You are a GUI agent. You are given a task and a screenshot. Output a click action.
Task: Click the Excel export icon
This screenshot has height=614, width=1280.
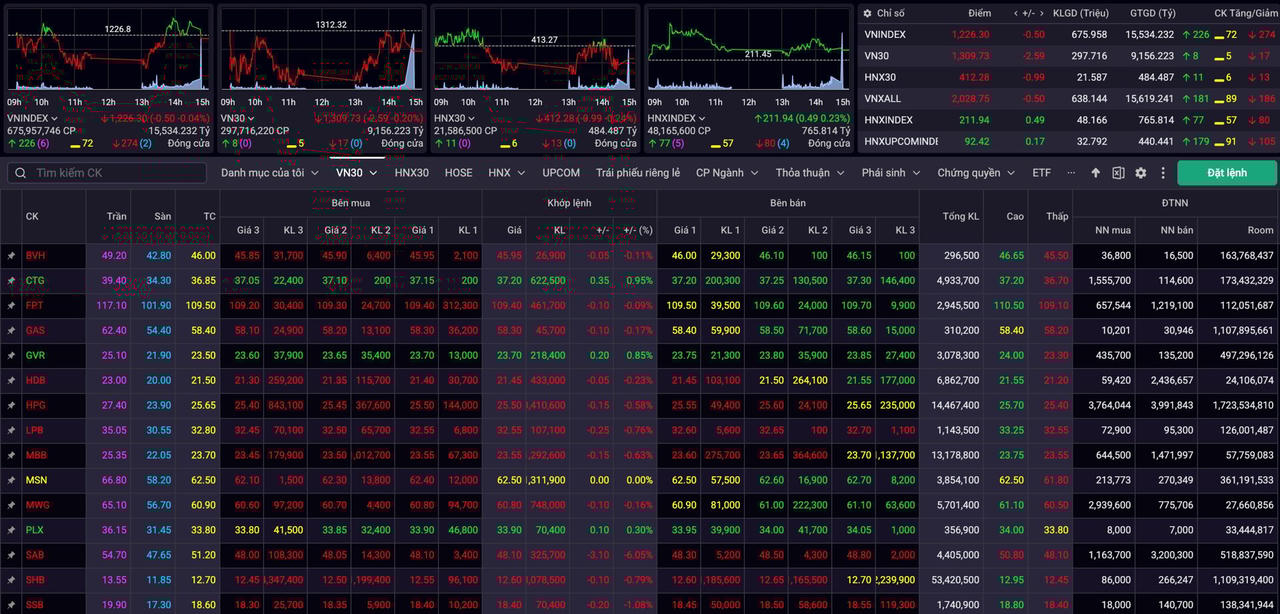(x=1118, y=173)
